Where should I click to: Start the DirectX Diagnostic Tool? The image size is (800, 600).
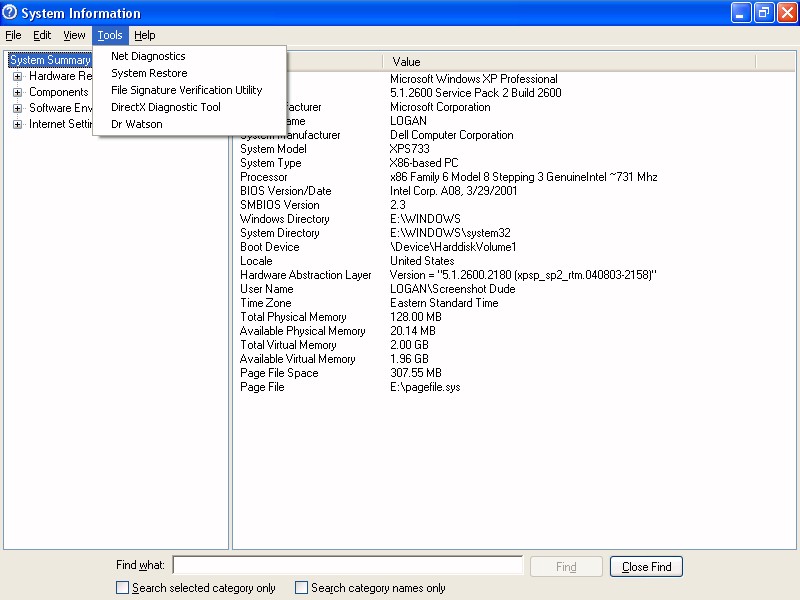tap(166, 107)
